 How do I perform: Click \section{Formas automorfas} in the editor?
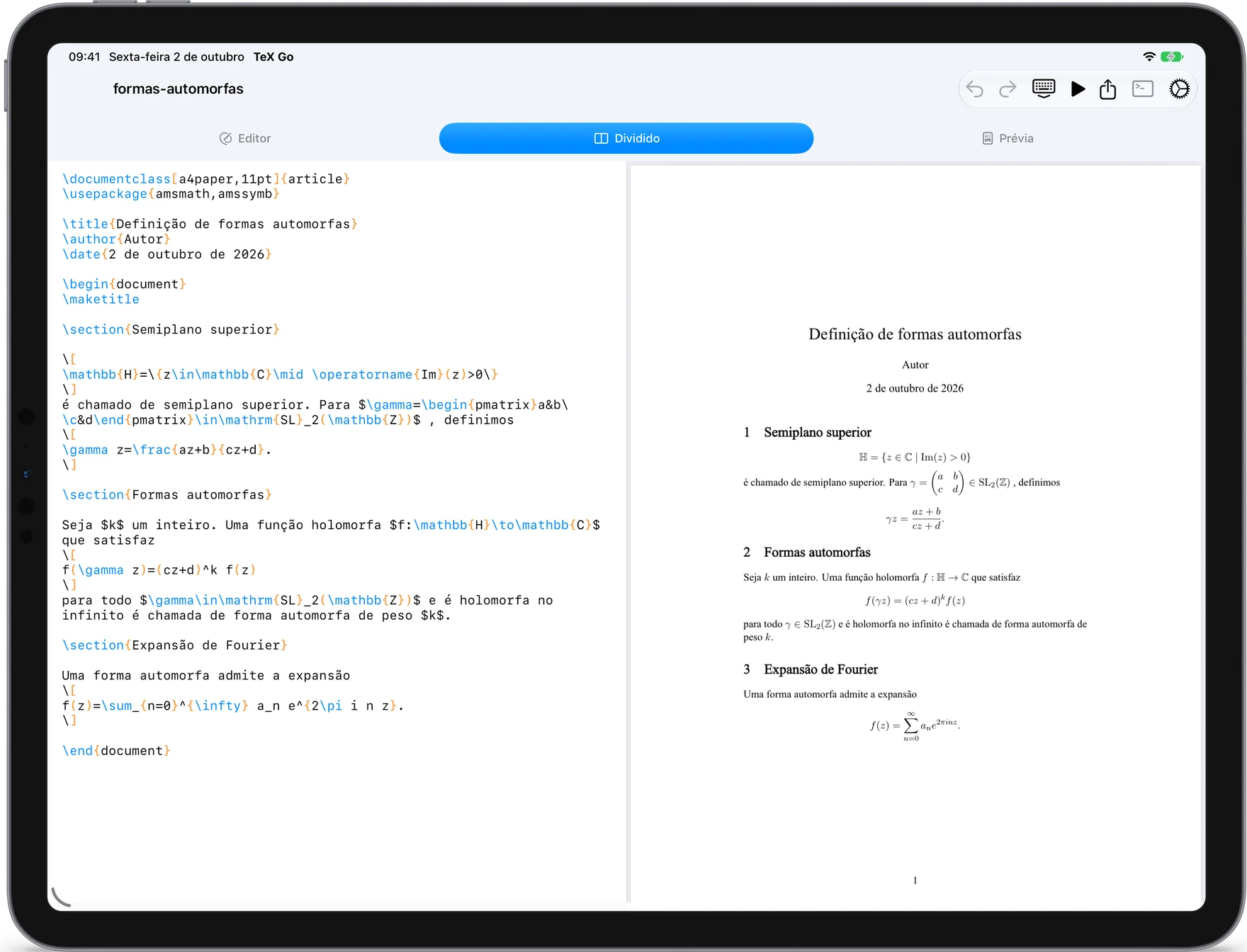[167, 494]
